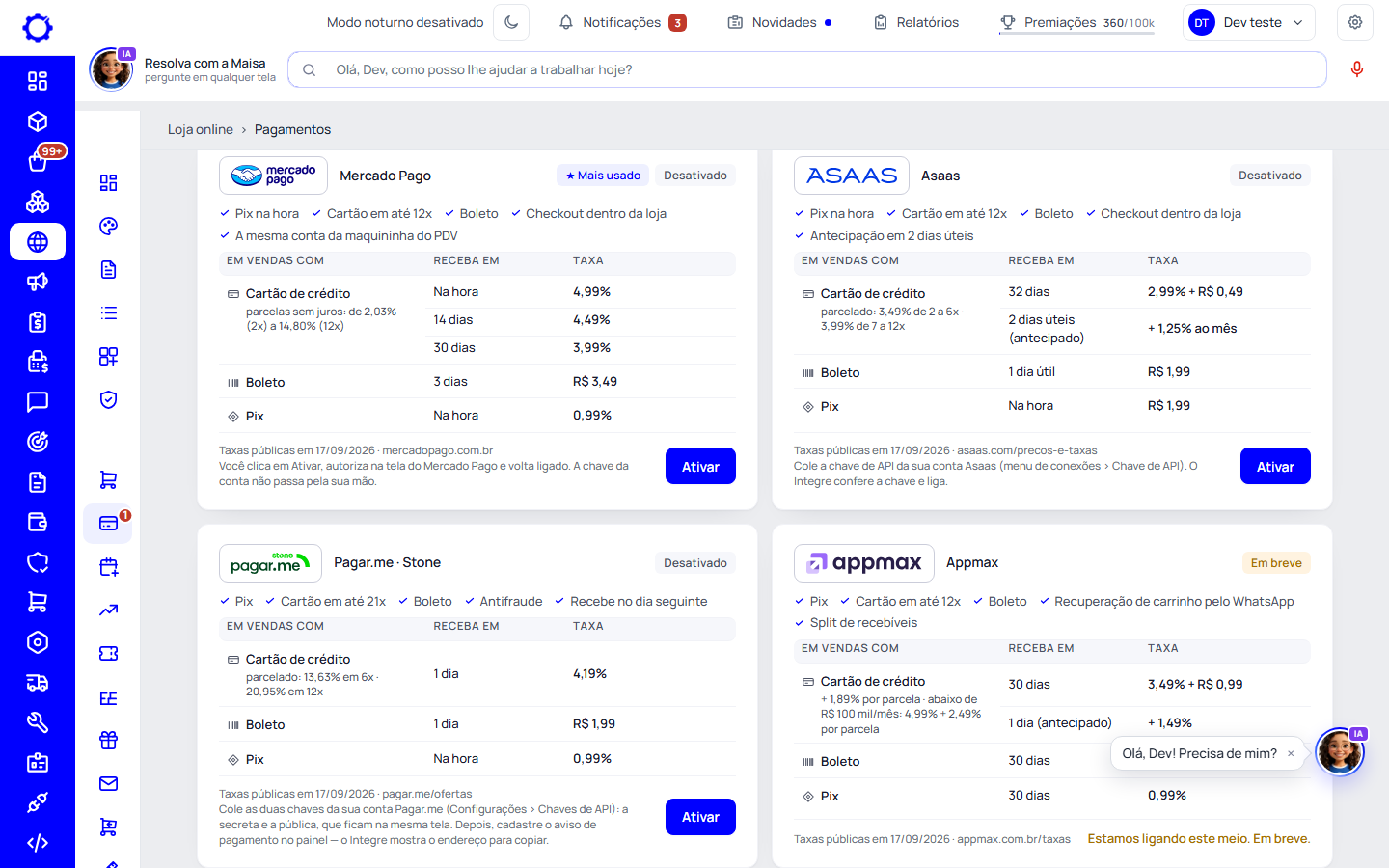
Task: Select the delivery truck icon
Action: pyautogui.click(x=38, y=683)
